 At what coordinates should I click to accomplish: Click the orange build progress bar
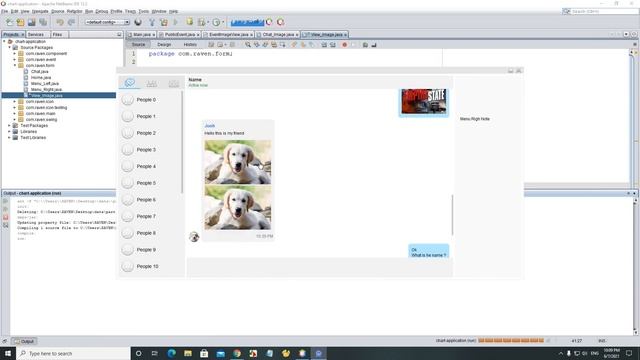[511, 340]
